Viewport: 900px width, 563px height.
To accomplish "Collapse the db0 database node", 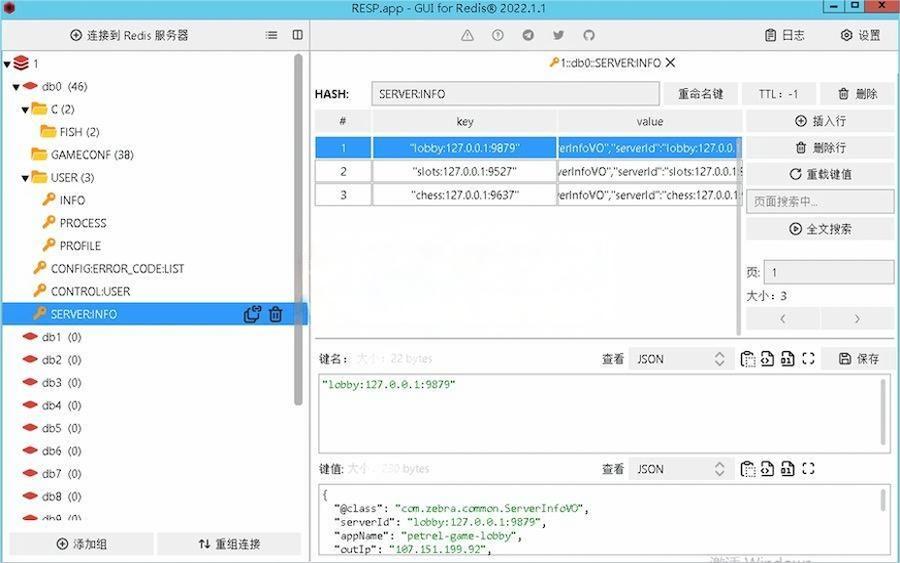I will click(x=16, y=87).
